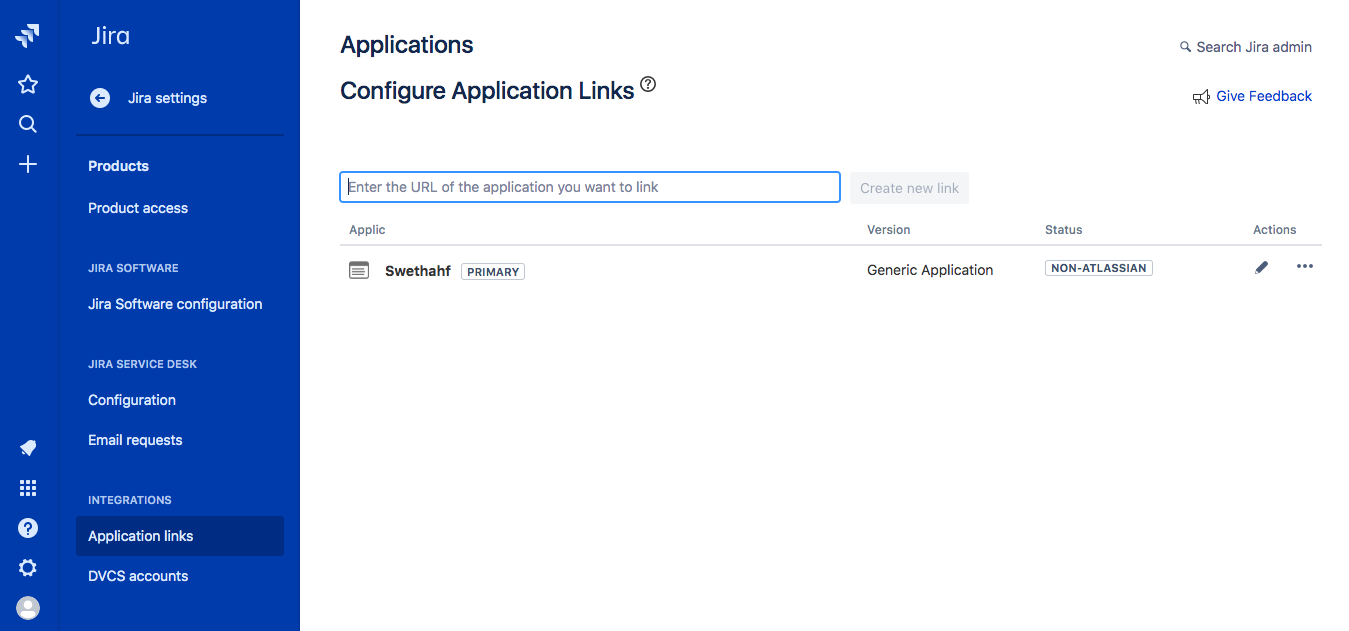Screen dimensions: 1349x631
Task: Click the Version column header
Action: 889,230
